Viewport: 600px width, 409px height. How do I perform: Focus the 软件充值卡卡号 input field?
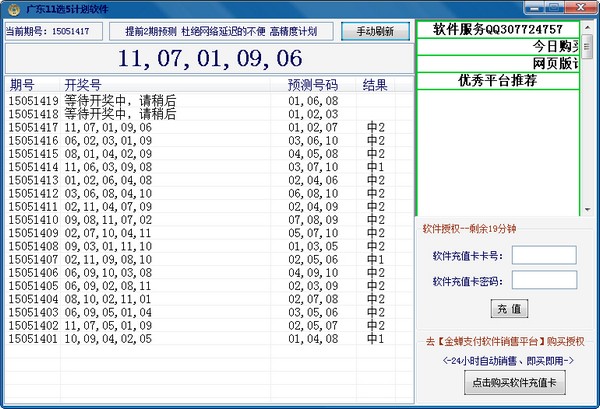544,255
